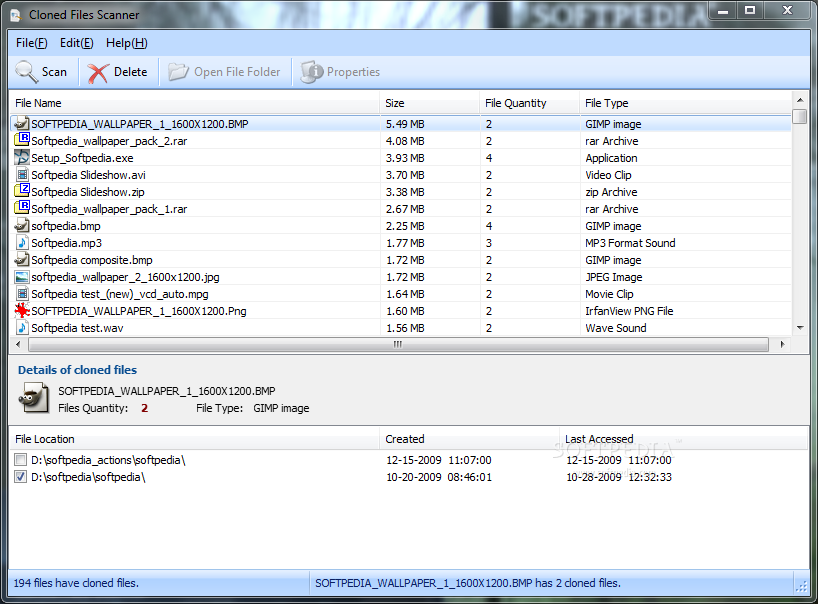Click the IrfanView PNG File type cell

click(x=629, y=311)
